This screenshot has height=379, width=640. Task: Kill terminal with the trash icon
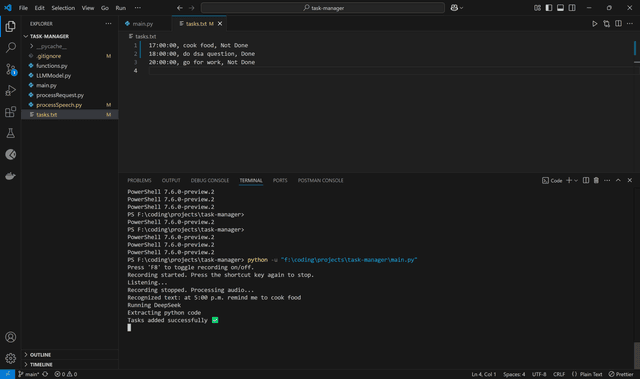(x=596, y=180)
